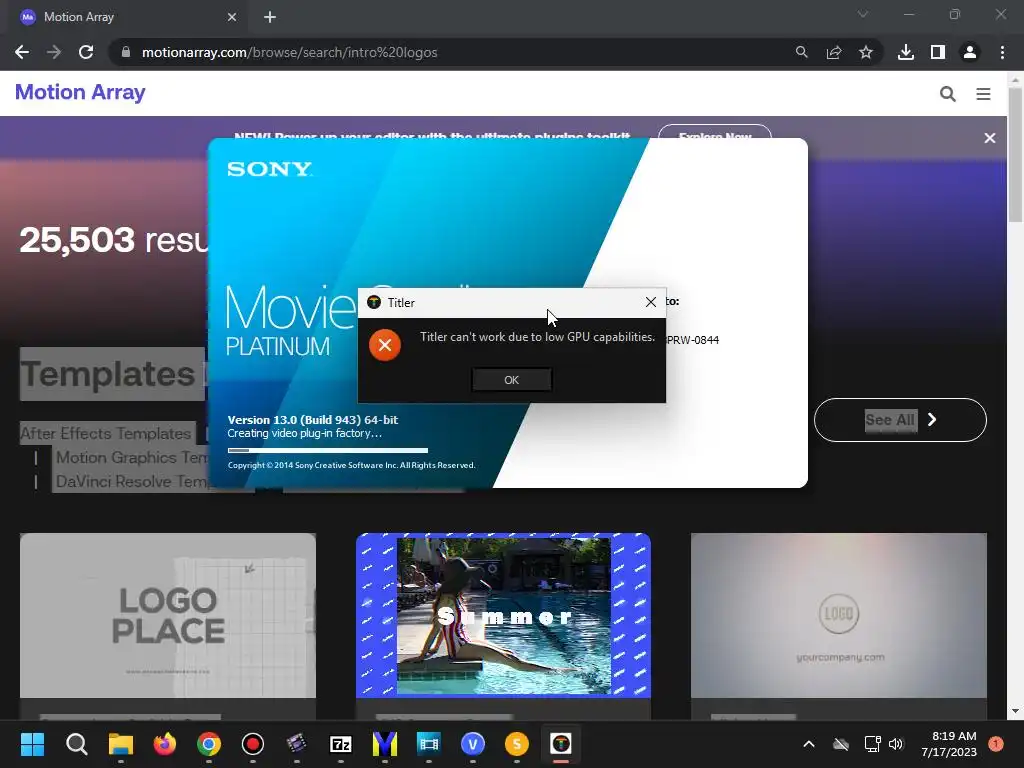
Task: Open the Windows Start menu
Action: coord(32,744)
